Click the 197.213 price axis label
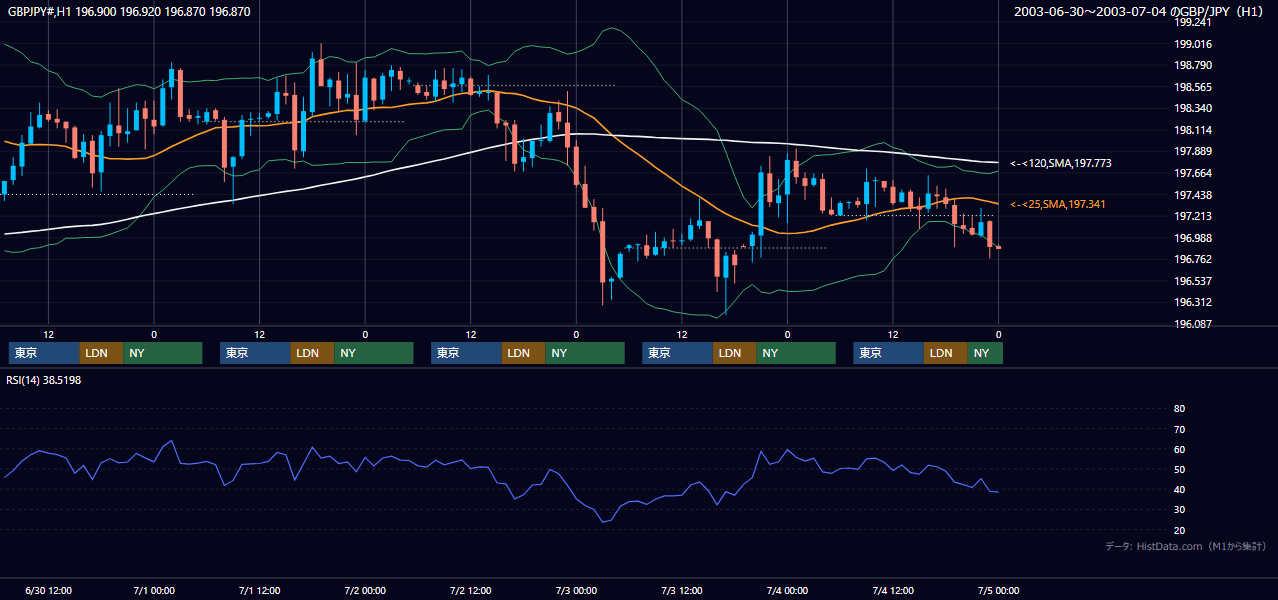Image resolution: width=1278 pixels, height=600 pixels. (1193, 216)
